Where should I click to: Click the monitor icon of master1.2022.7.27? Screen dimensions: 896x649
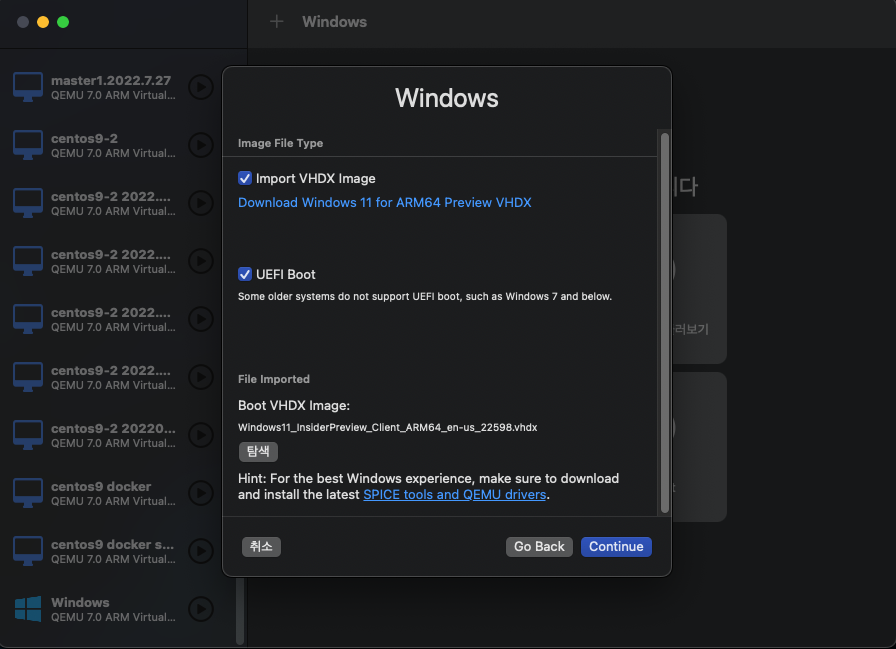(x=27, y=87)
